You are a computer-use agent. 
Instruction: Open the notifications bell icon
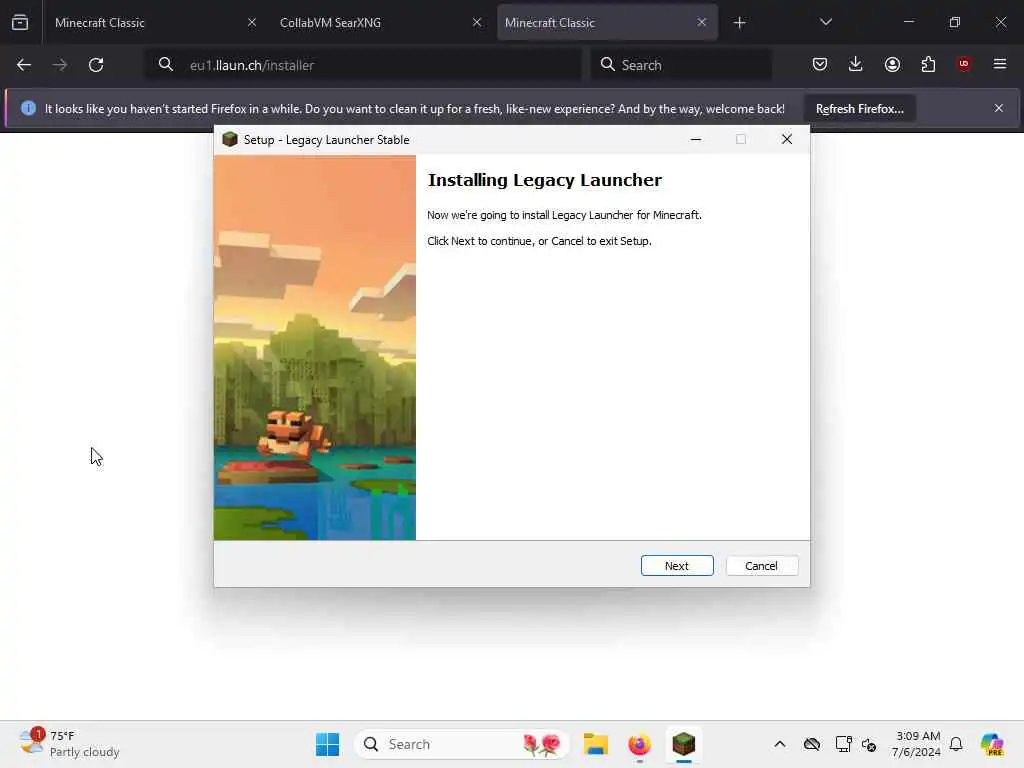[956, 744]
